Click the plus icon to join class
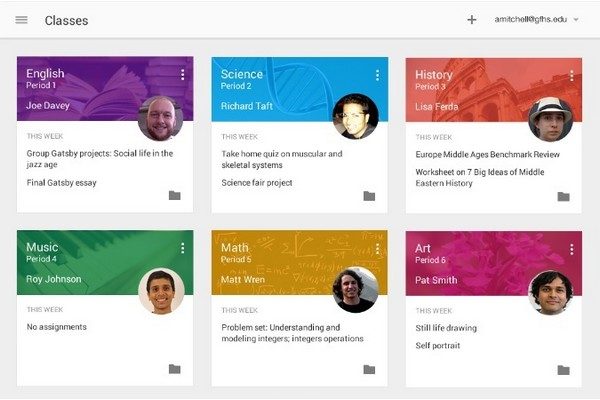The image size is (600, 400). tap(472, 20)
